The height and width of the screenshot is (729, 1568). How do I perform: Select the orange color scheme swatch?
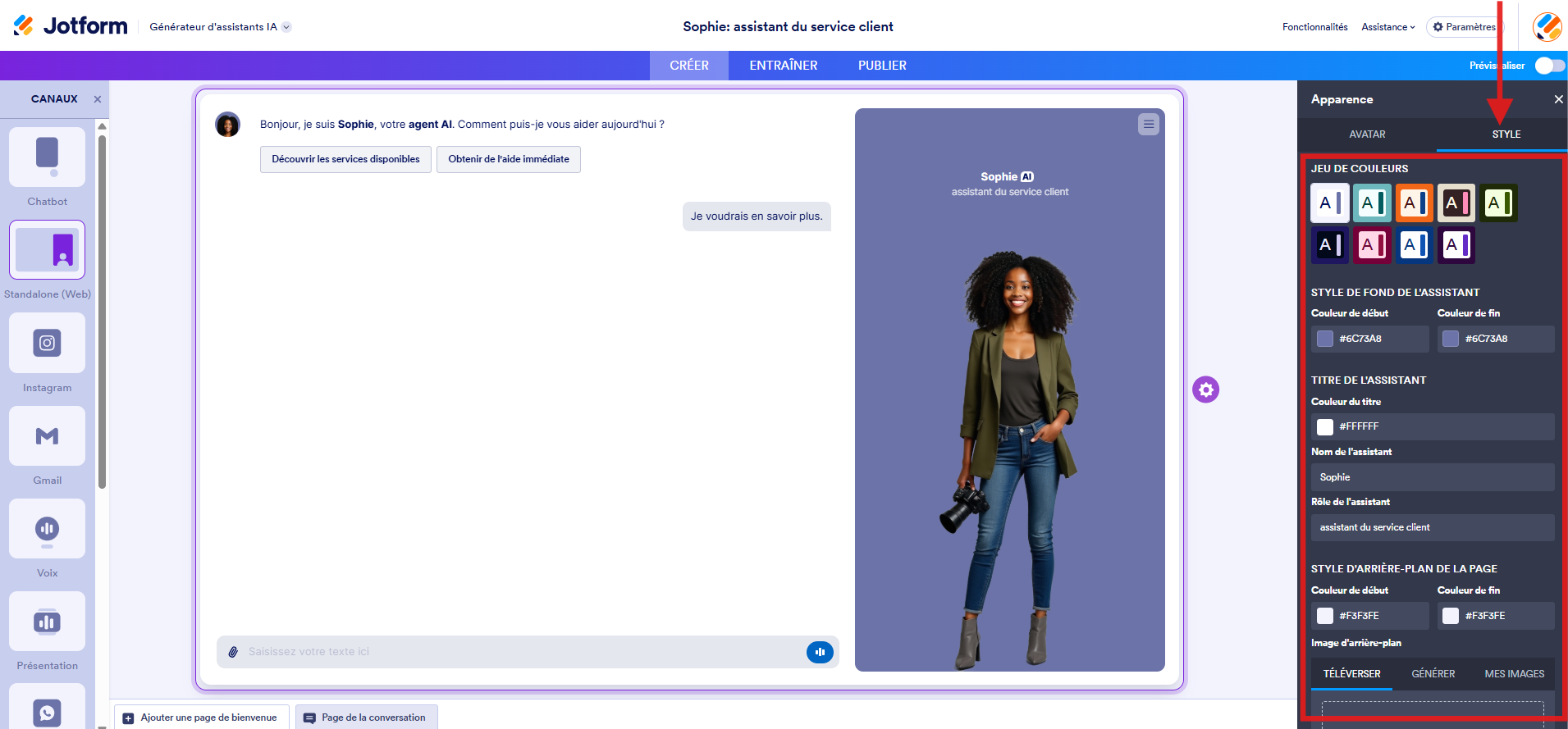pyautogui.click(x=1415, y=203)
